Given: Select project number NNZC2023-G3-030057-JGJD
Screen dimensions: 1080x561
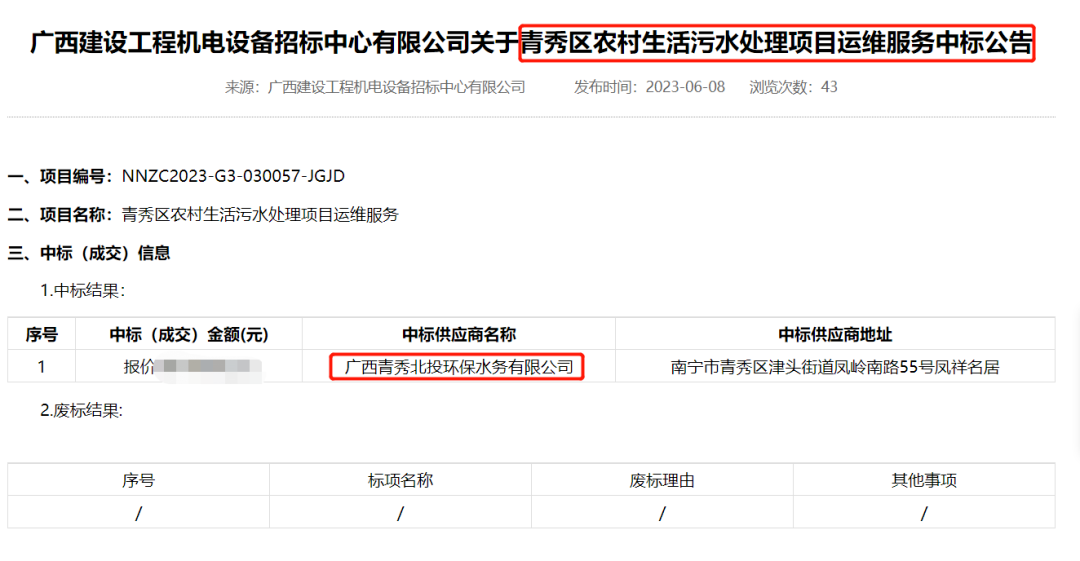Looking at the screenshot, I should point(233,176).
